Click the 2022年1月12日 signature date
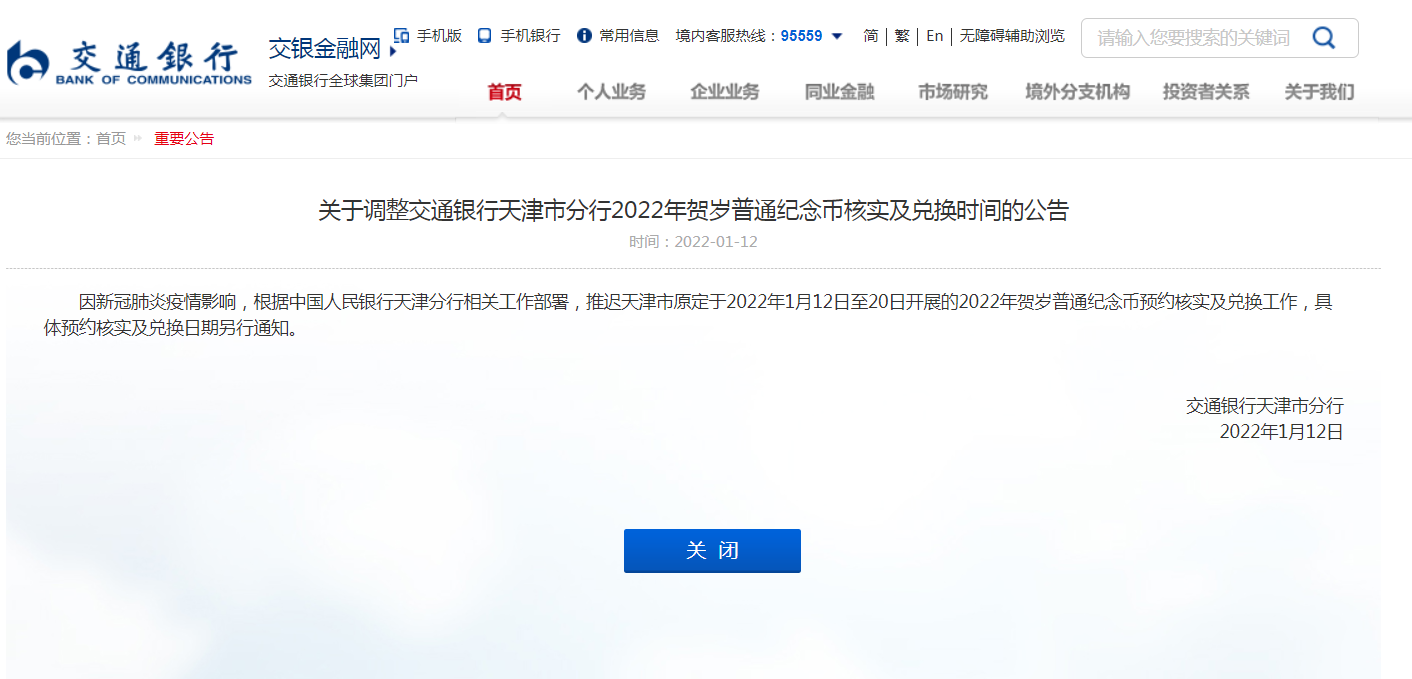Screen dimensions: 1412x679 (1282, 432)
